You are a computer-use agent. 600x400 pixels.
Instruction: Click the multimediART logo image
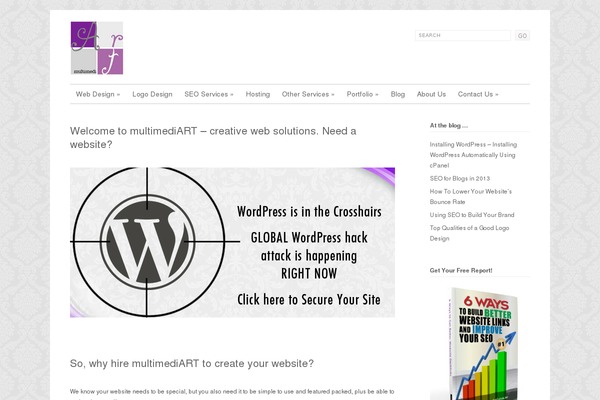coord(97,48)
